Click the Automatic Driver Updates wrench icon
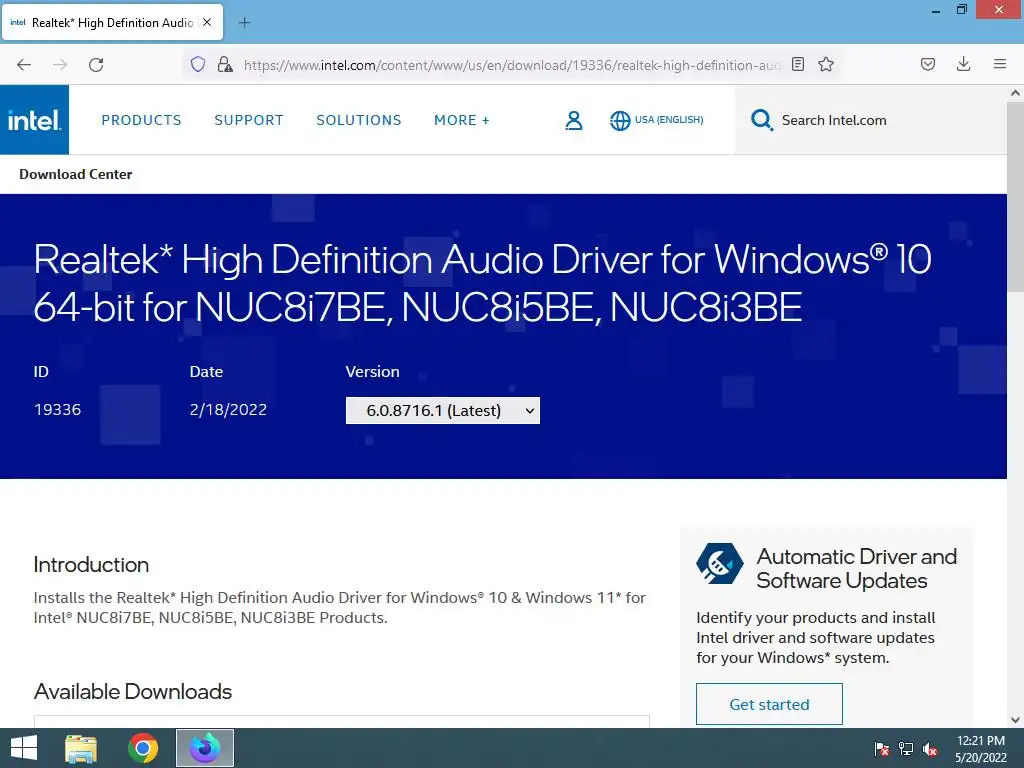This screenshot has height=768, width=1024. coord(719,563)
